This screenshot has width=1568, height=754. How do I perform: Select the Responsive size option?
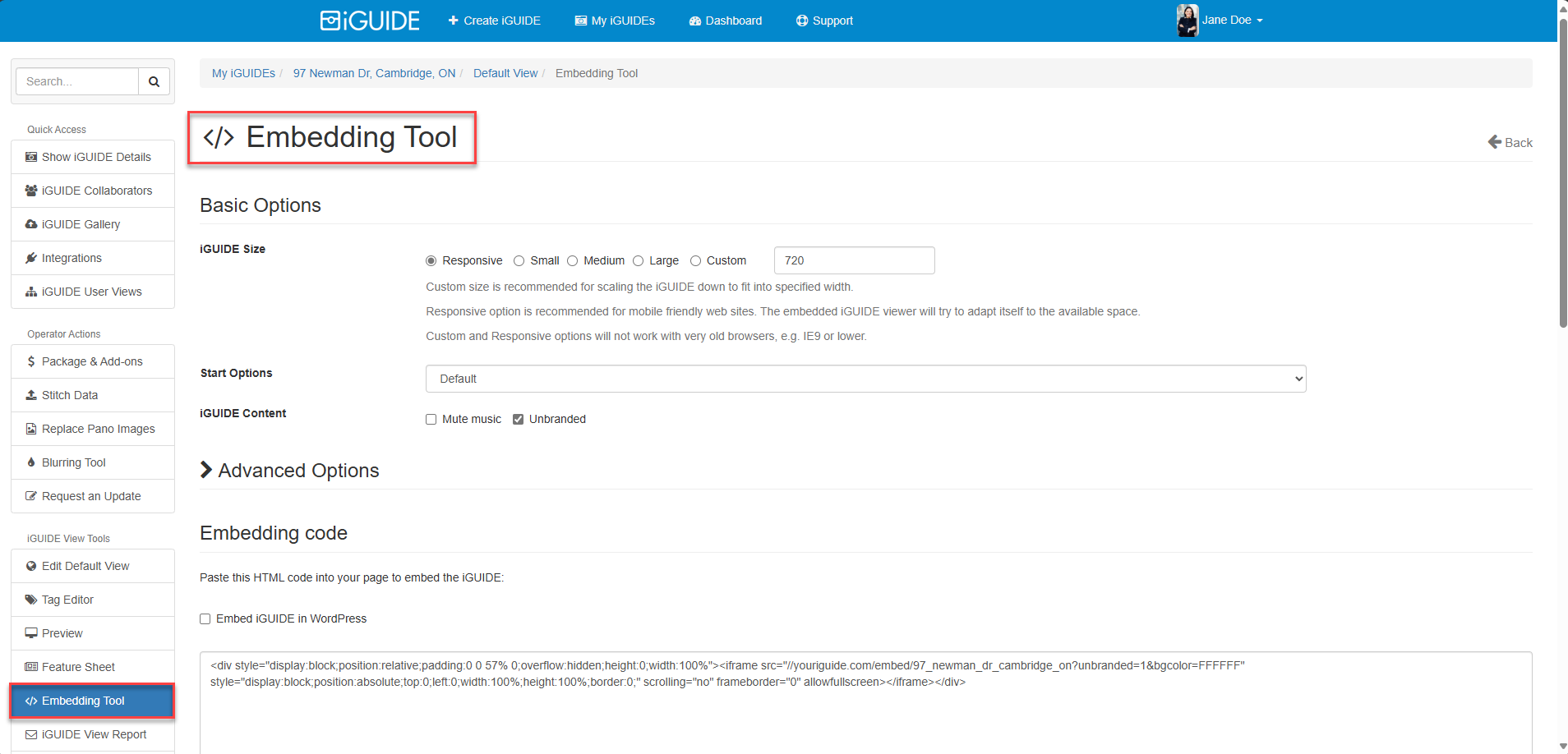click(x=431, y=260)
